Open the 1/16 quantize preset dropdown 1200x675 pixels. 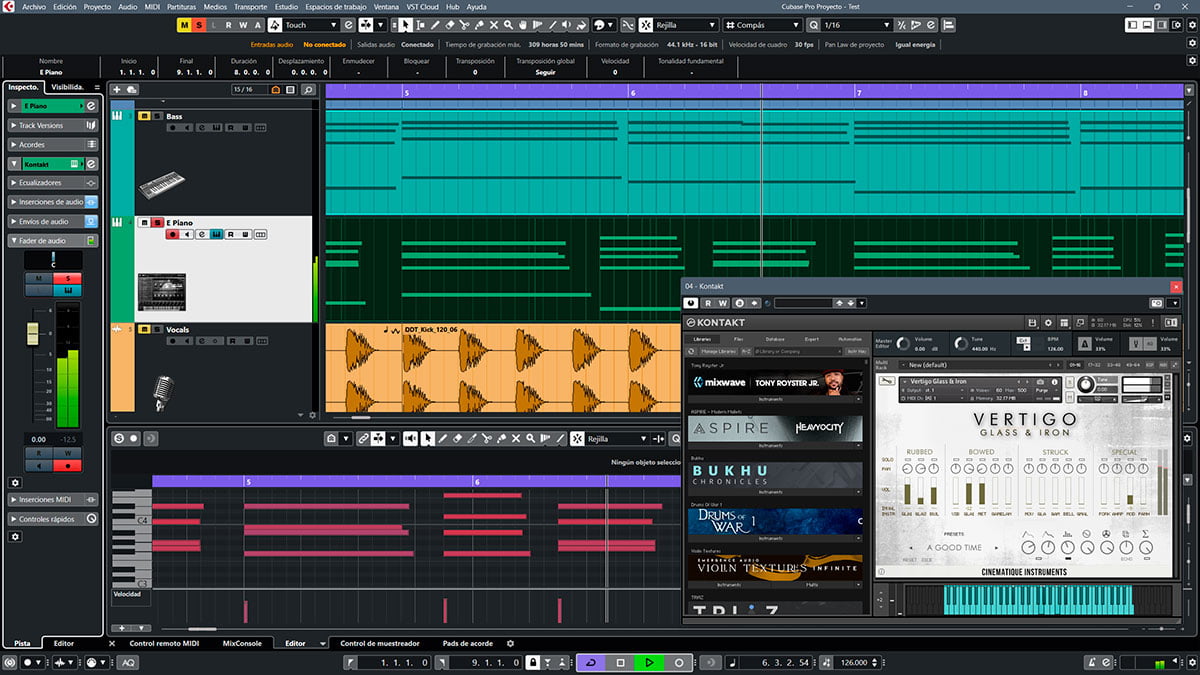coord(856,25)
